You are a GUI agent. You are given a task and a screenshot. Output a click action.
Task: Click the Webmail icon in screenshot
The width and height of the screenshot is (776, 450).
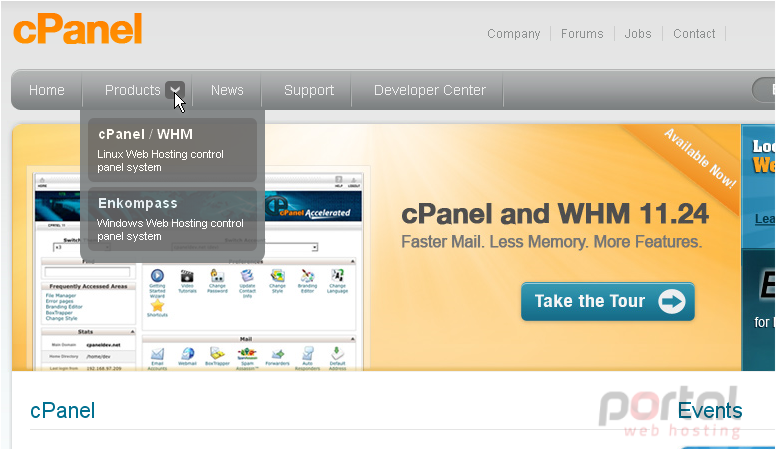pos(188,353)
